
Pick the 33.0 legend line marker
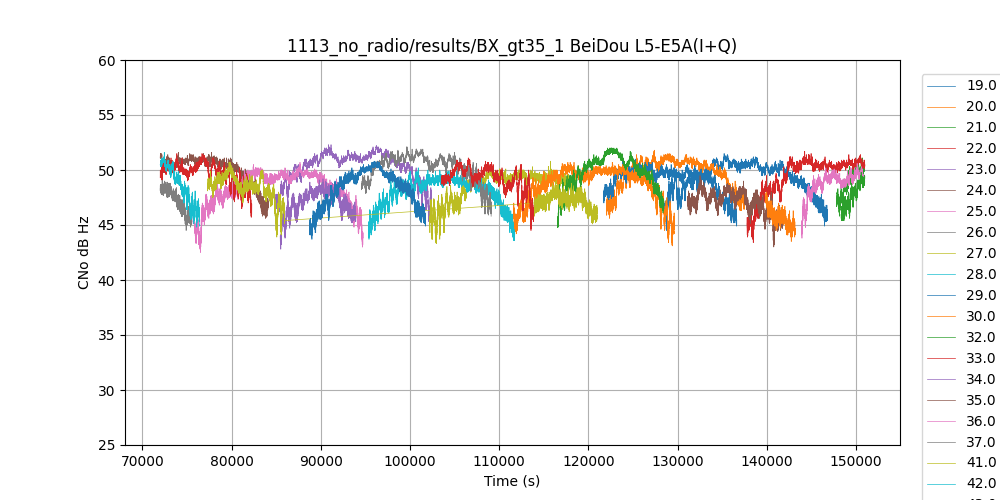tap(942, 358)
